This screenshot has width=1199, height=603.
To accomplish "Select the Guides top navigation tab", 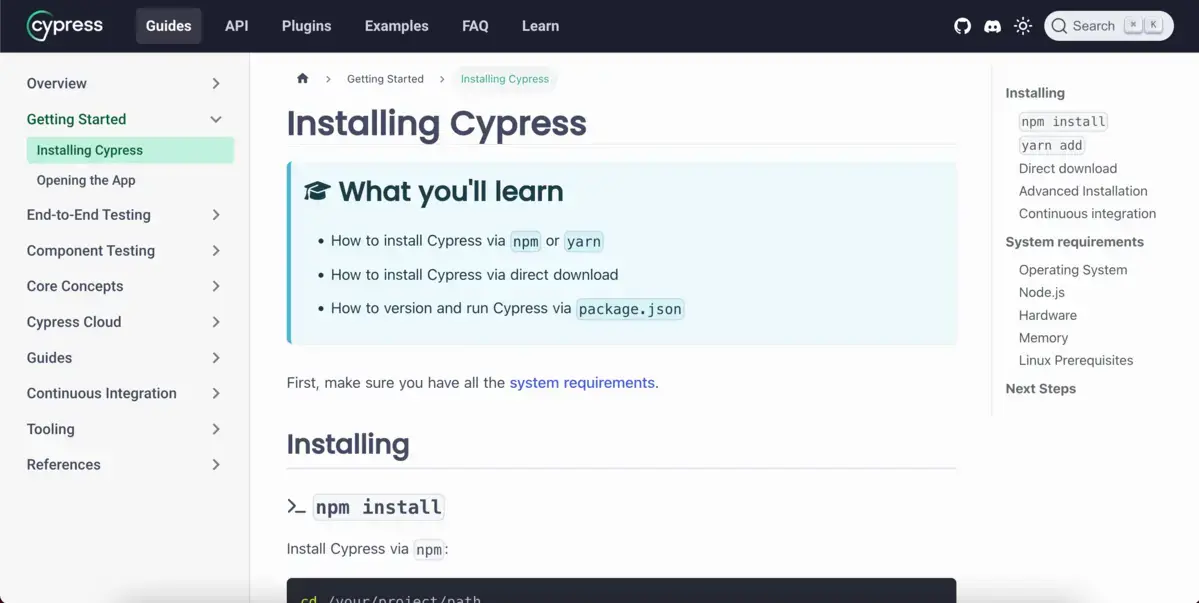I will coord(168,26).
